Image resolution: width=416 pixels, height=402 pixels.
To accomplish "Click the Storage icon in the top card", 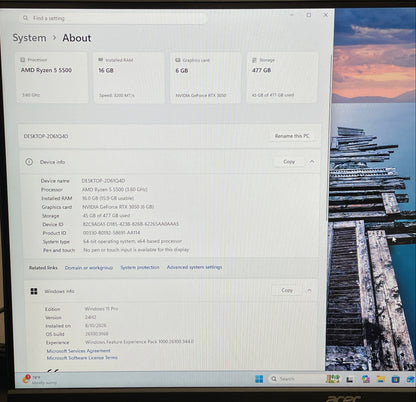I will 254,60.
